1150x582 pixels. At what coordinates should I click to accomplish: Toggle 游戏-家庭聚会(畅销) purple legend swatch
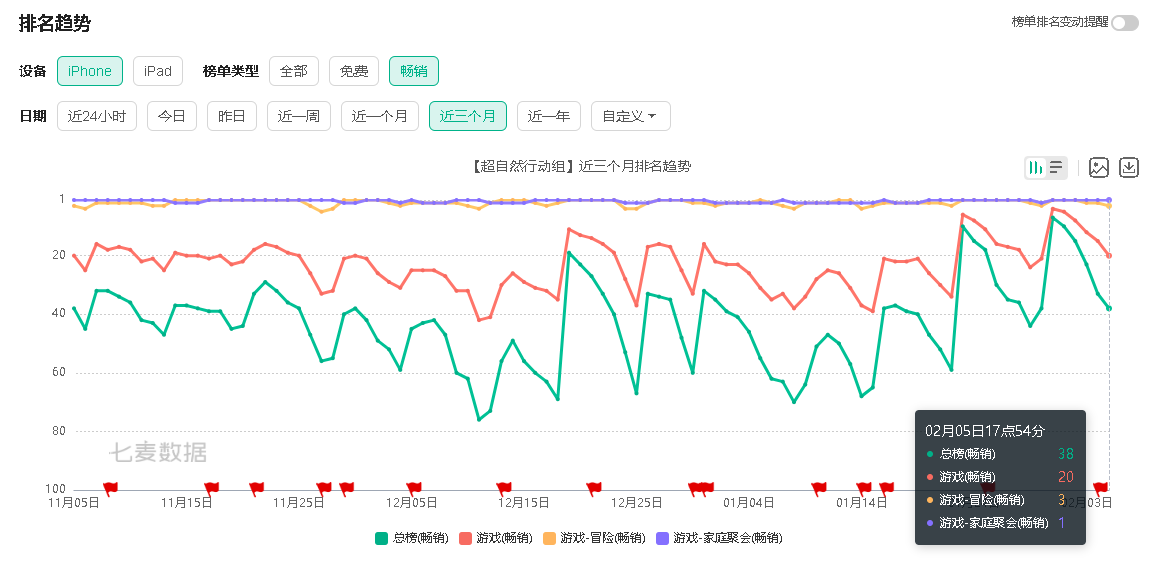[662, 538]
